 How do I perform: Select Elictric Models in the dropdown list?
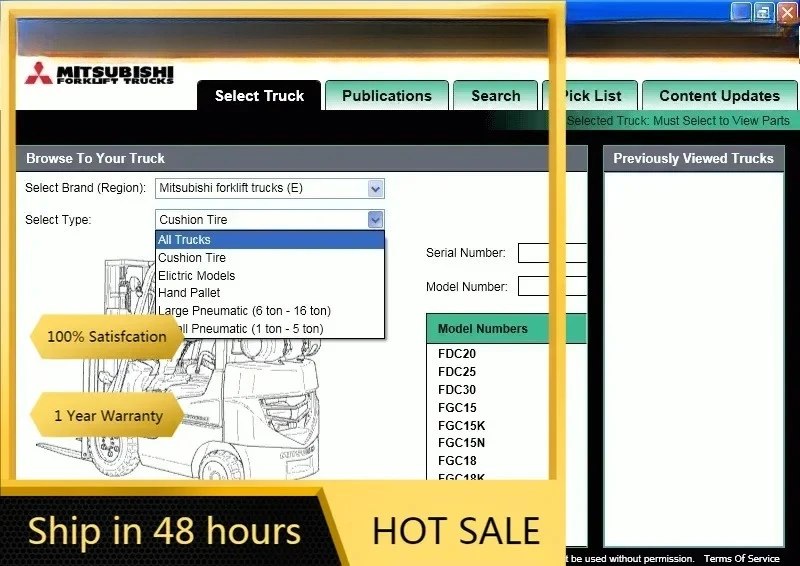point(270,275)
